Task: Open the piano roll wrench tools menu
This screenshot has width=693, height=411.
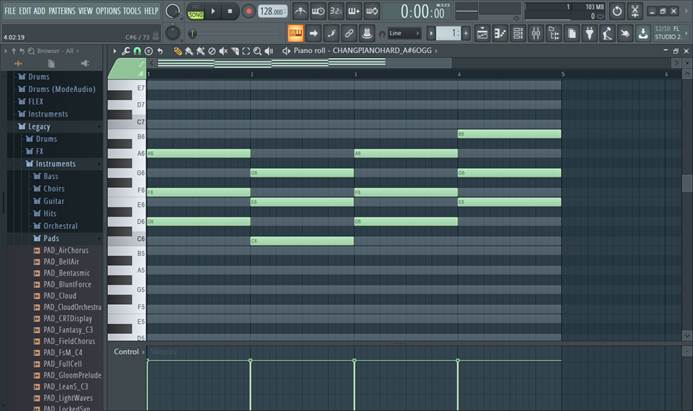Action: [126, 51]
